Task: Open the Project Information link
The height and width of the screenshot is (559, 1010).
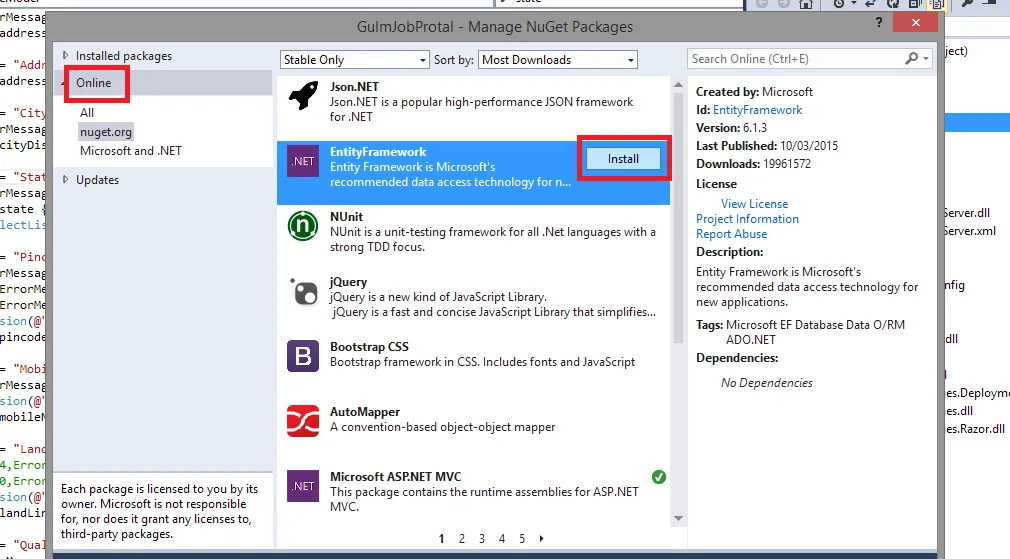Action: [x=747, y=219]
